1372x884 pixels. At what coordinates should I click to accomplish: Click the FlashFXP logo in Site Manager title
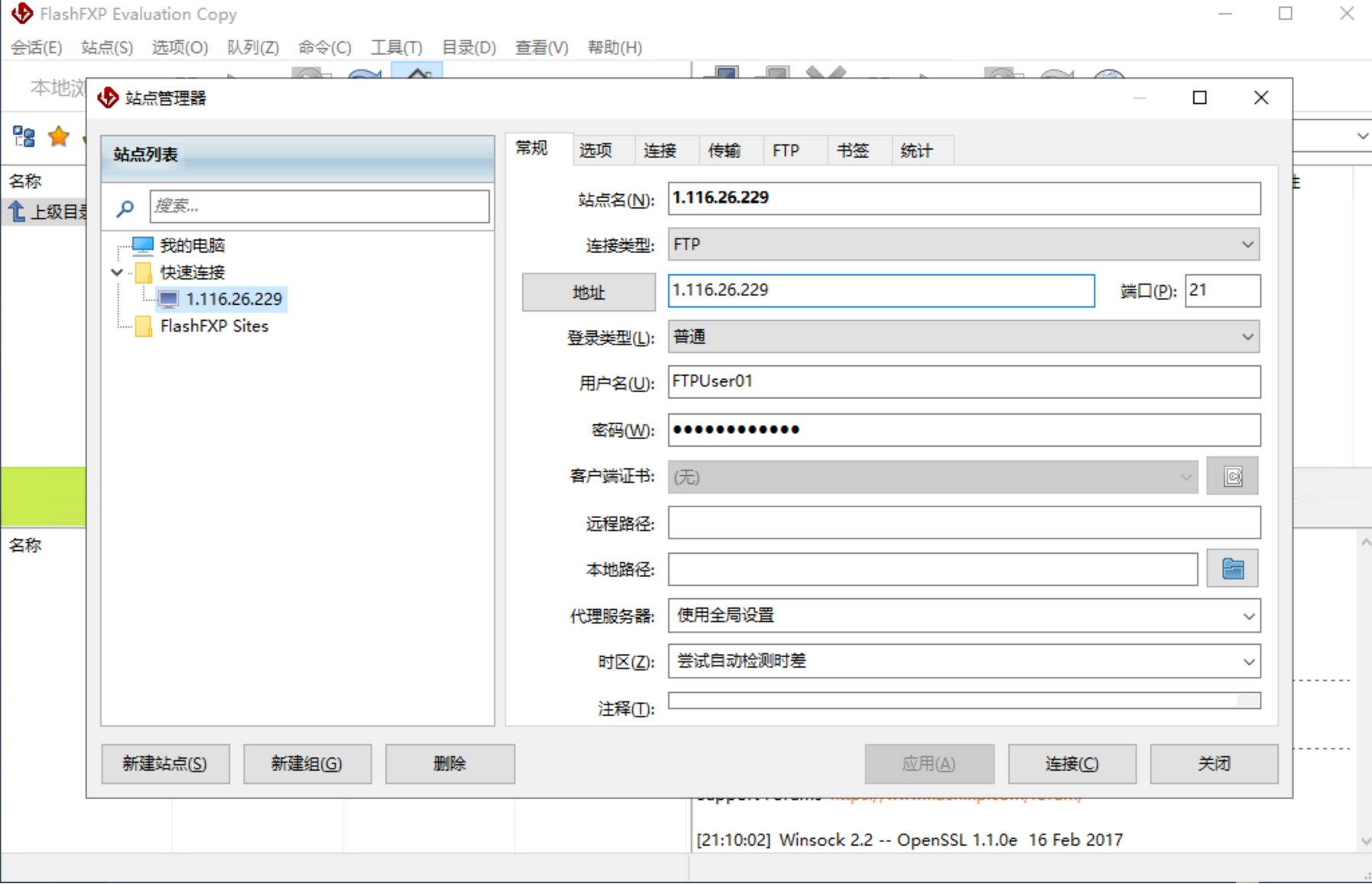point(109,98)
